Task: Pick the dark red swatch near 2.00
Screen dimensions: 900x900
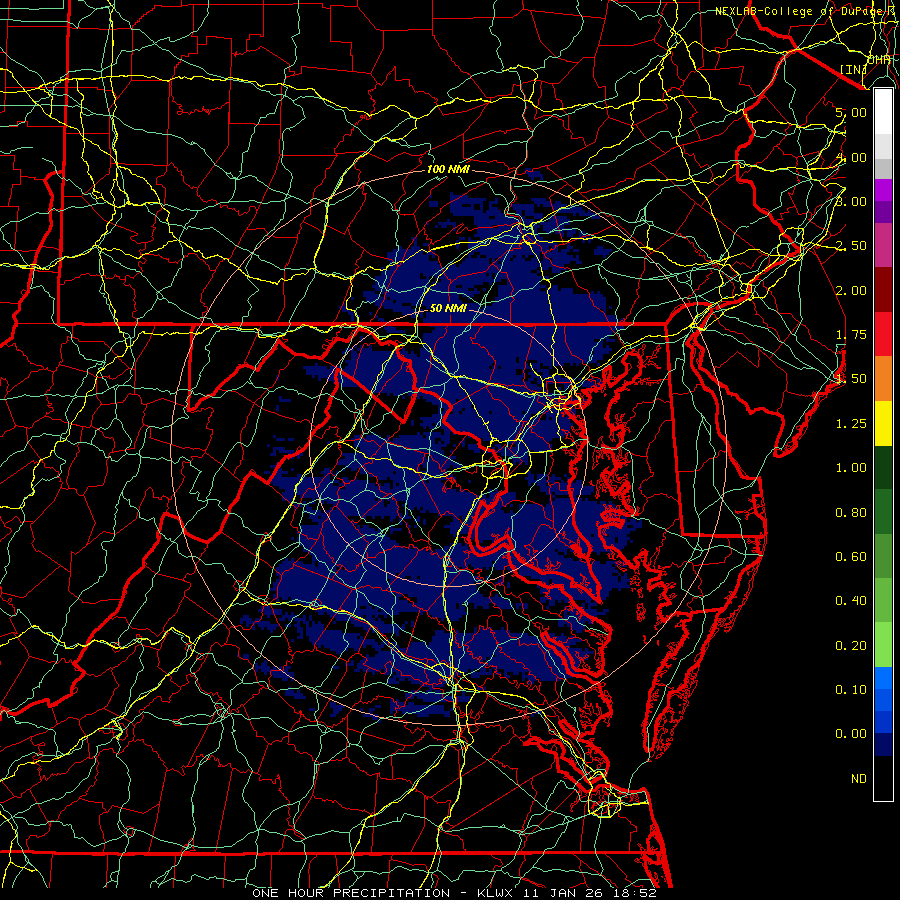Action: coord(883,290)
